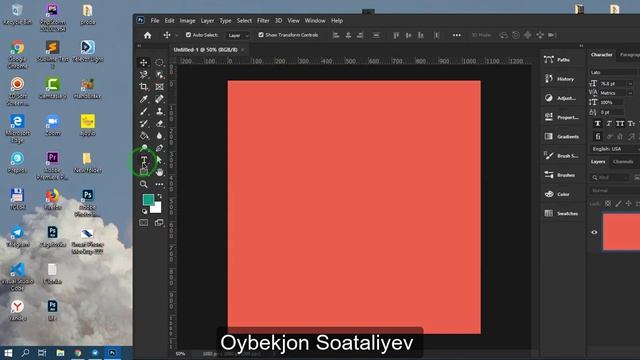The width and height of the screenshot is (640, 360).
Task: Open the Paths panel
Action: pos(562,60)
